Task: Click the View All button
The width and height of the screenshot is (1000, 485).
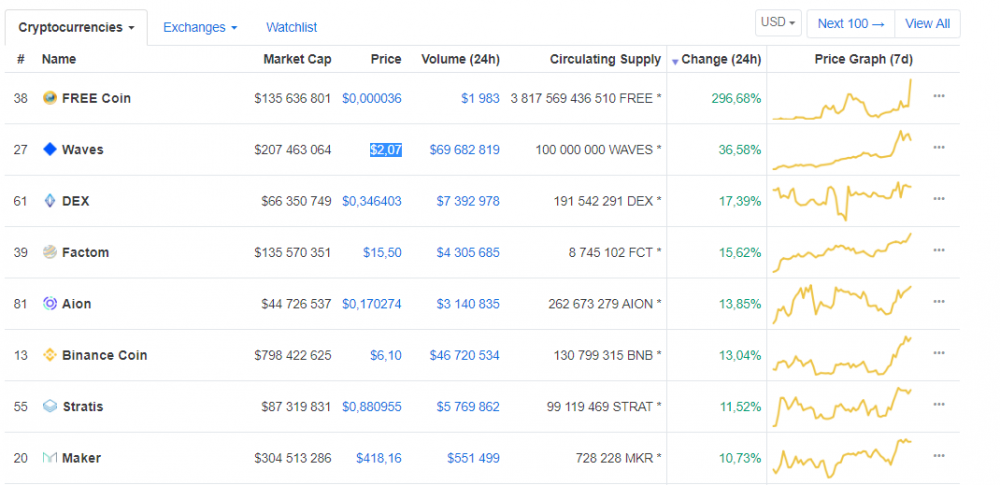Action: pos(927,24)
